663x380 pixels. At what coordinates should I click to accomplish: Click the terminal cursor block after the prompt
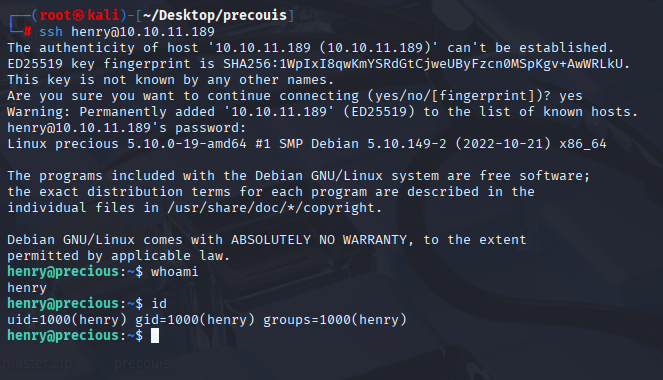[155, 336]
